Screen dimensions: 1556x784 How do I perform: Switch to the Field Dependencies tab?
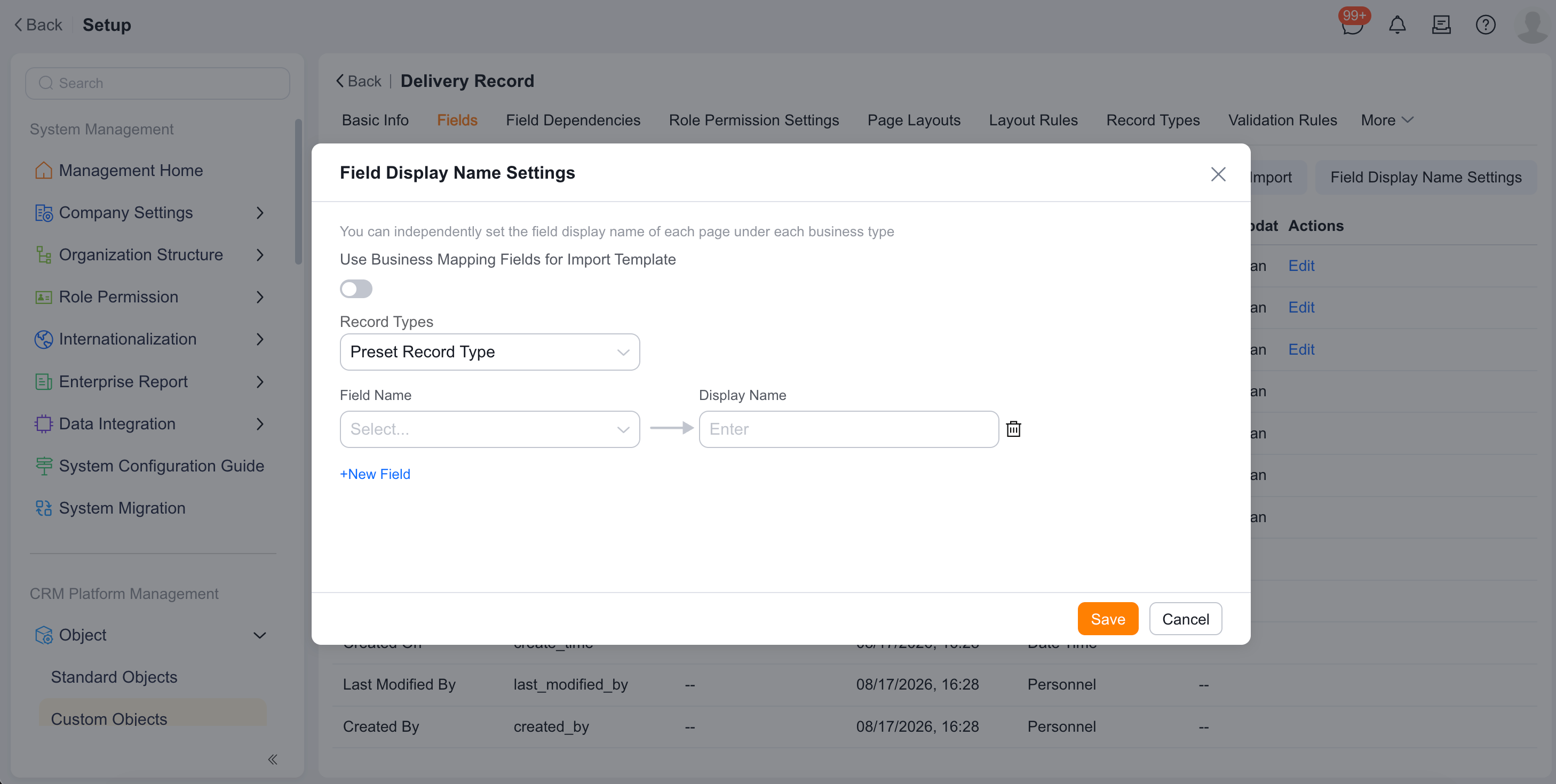point(573,120)
